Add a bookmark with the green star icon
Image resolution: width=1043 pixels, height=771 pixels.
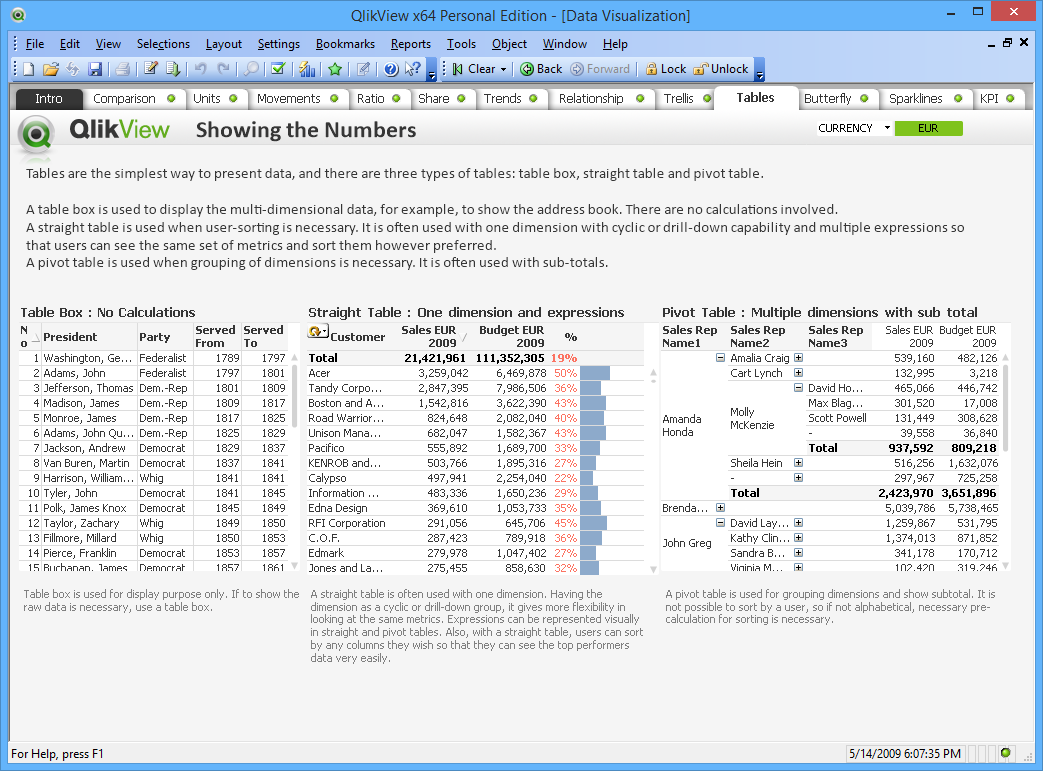pyautogui.click(x=335, y=69)
